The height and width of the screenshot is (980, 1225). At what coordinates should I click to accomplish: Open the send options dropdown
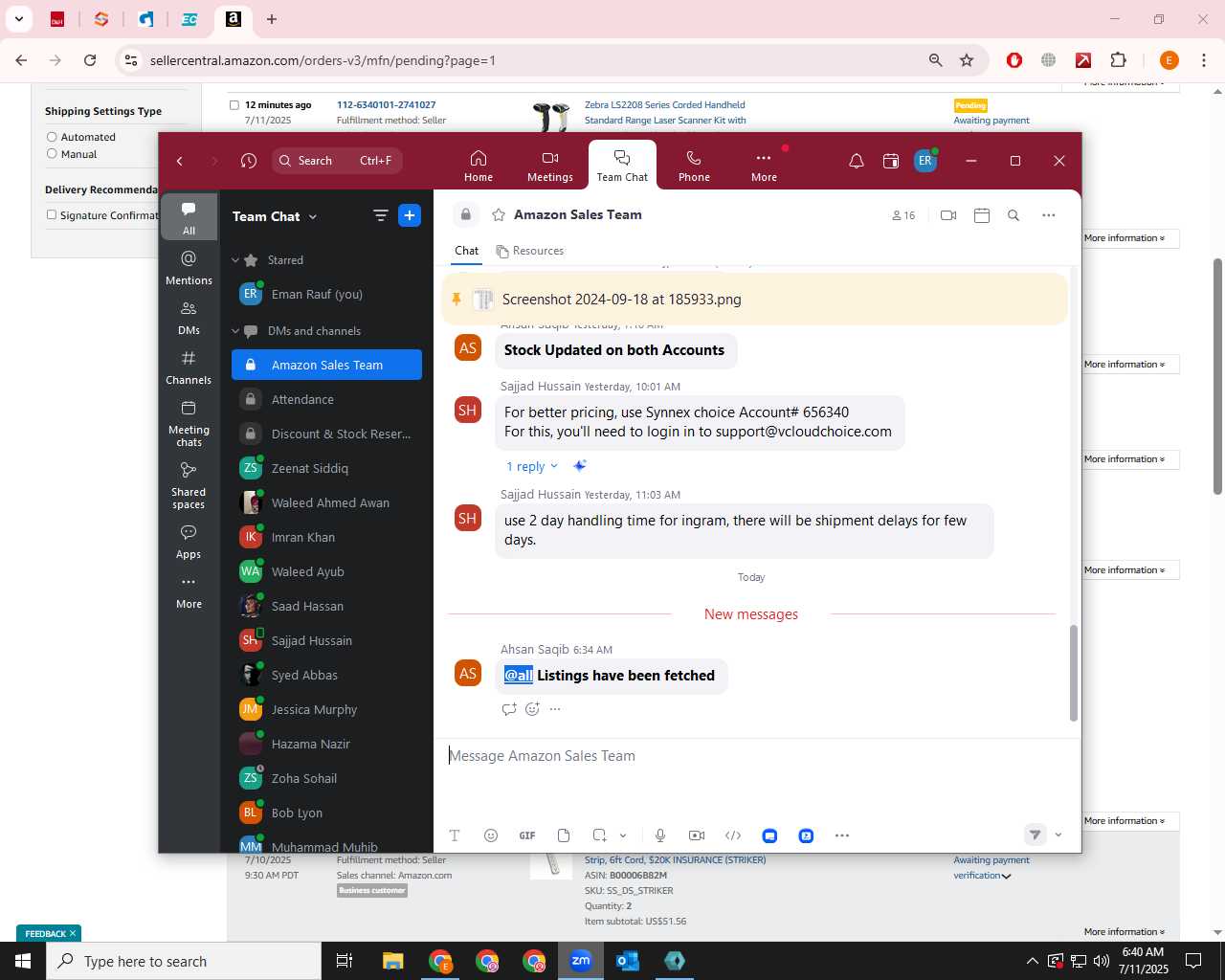tap(1058, 835)
